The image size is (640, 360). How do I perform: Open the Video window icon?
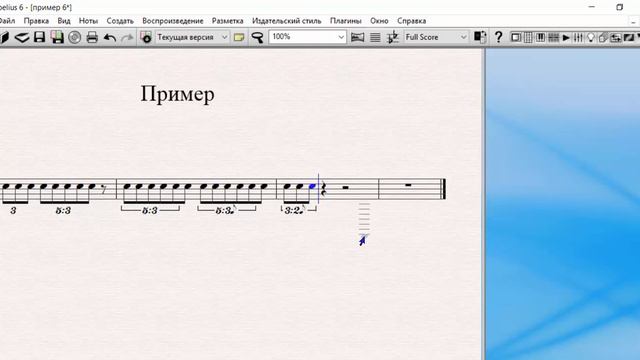[x=629, y=38]
